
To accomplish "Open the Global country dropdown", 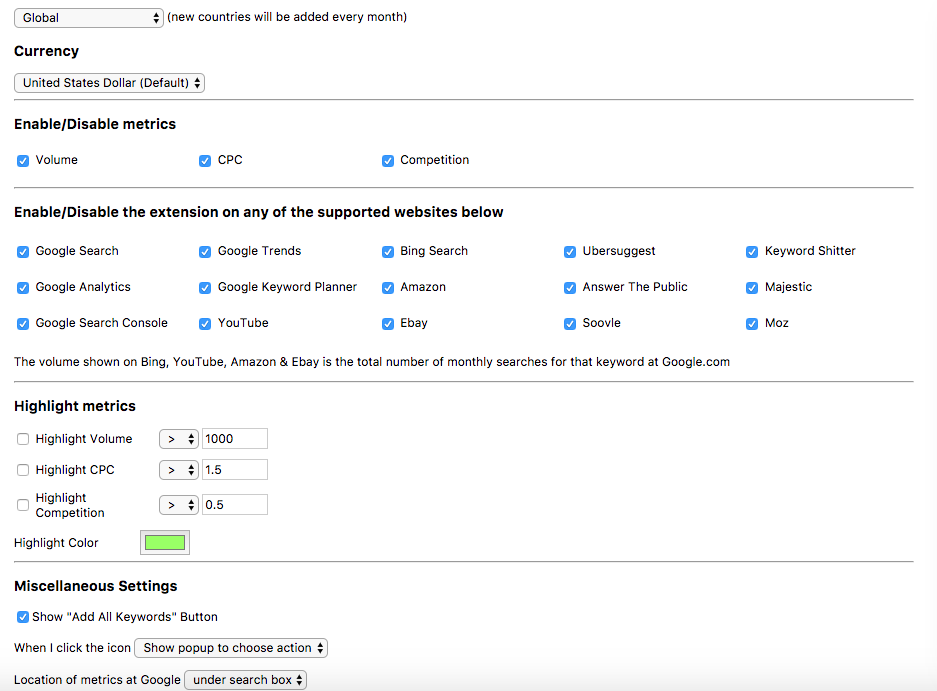I will [89, 18].
